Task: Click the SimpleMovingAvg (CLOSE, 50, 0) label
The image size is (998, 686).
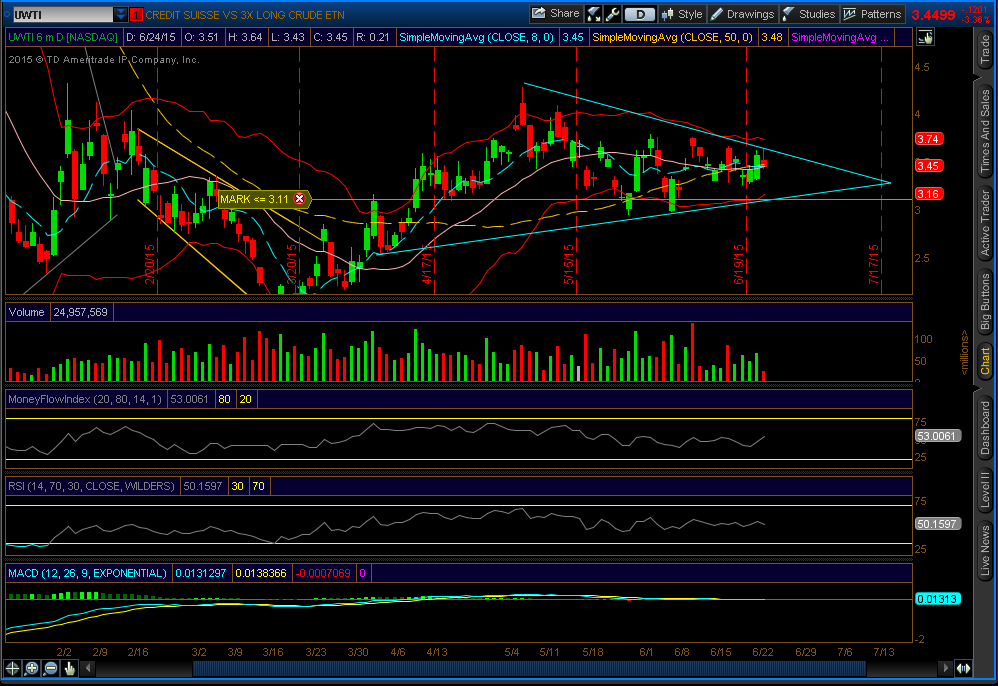Action: (x=672, y=38)
